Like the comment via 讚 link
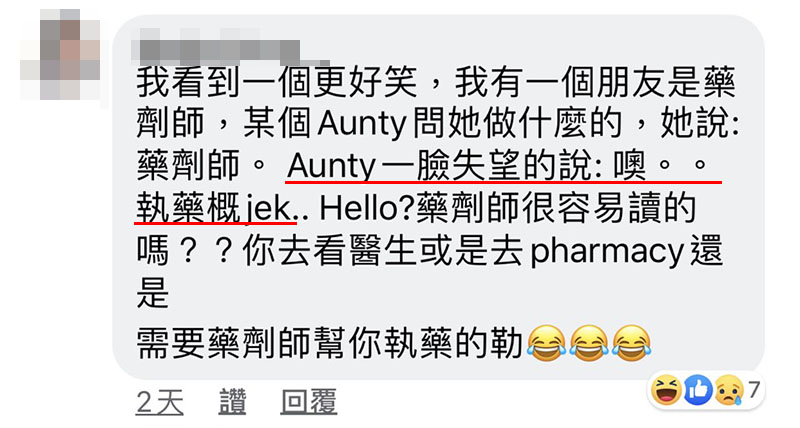 click(233, 402)
